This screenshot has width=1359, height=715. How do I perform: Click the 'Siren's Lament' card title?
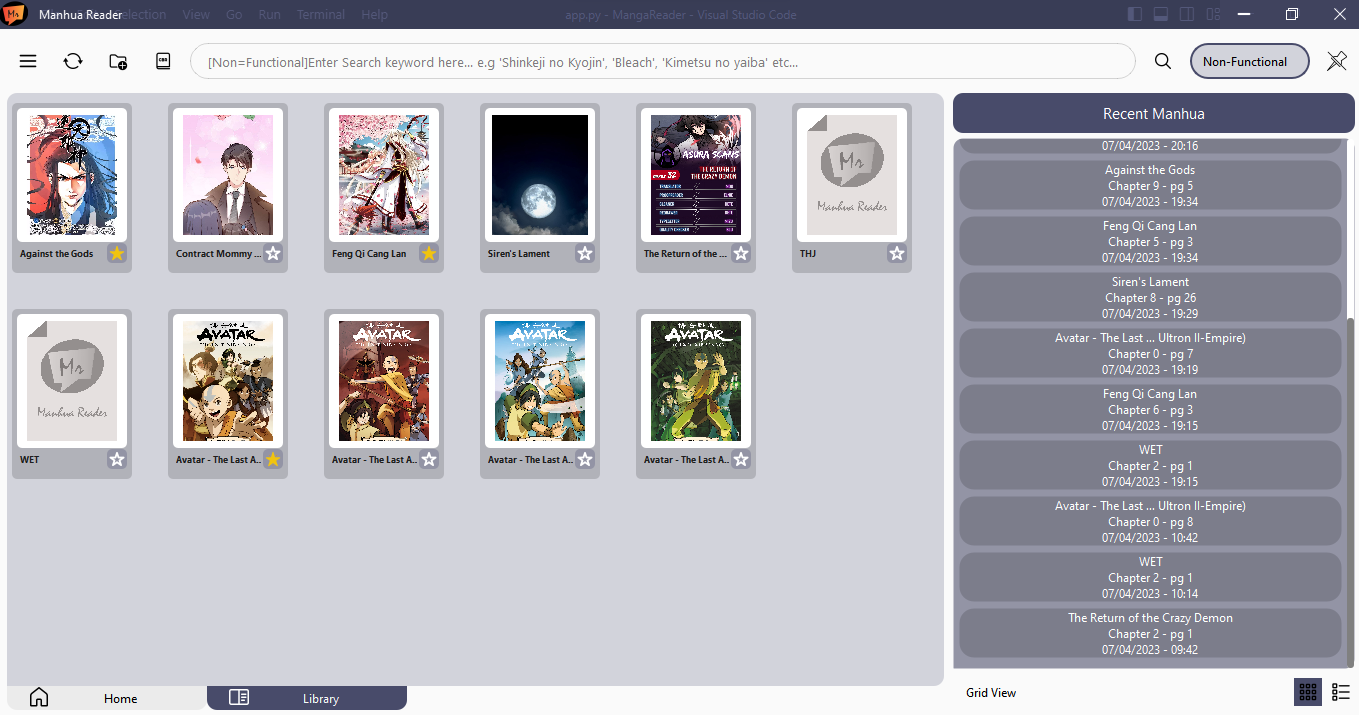(519, 254)
